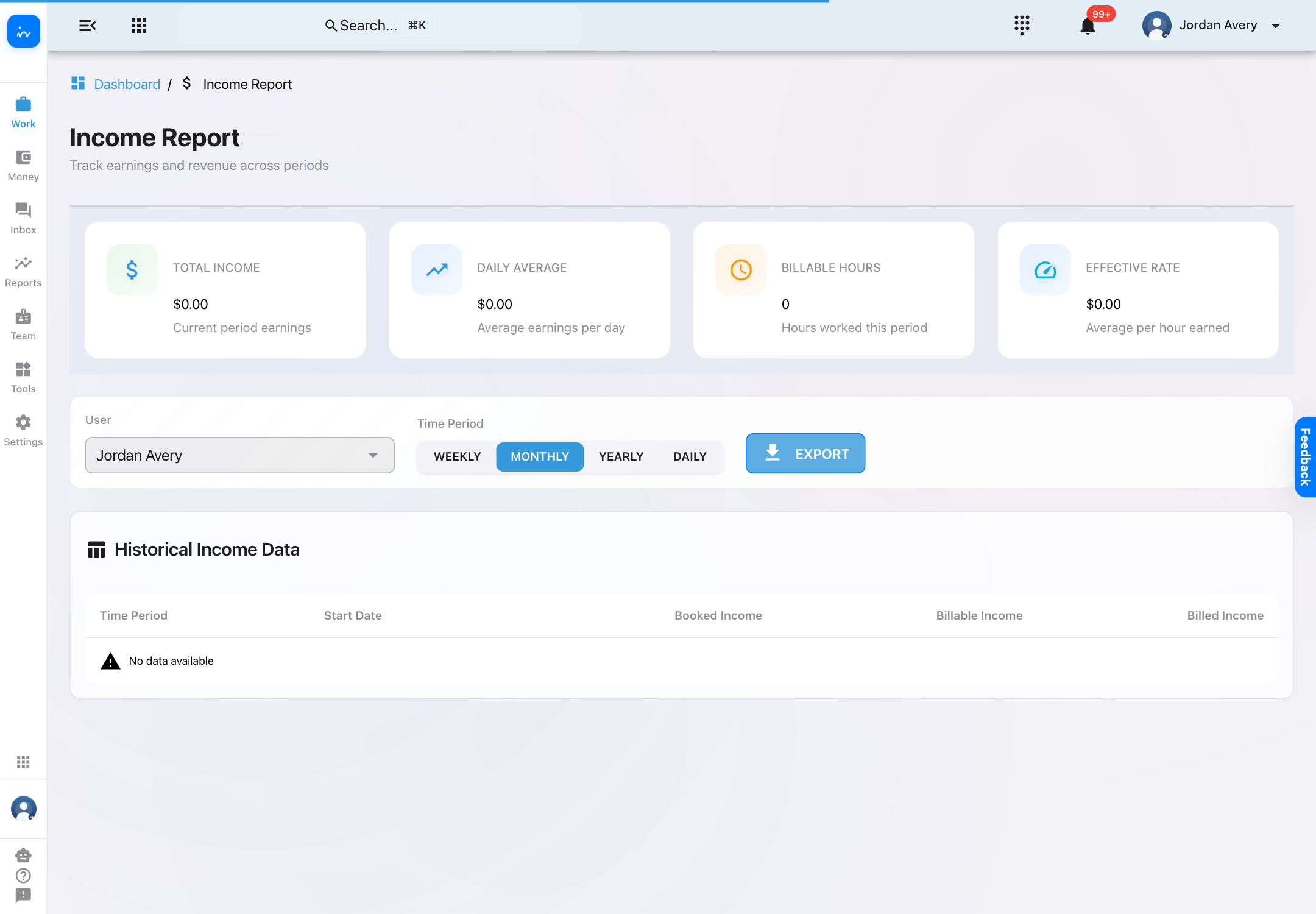Click the Total Income dollar icon
The width and height of the screenshot is (1316, 914).
pyautogui.click(x=132, y=269)
